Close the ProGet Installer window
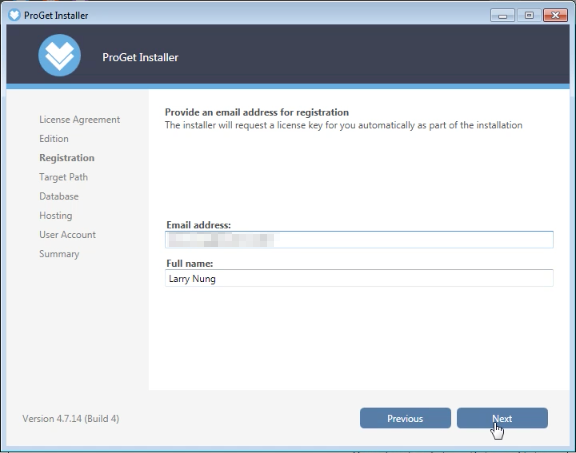 tap(555, 15)
